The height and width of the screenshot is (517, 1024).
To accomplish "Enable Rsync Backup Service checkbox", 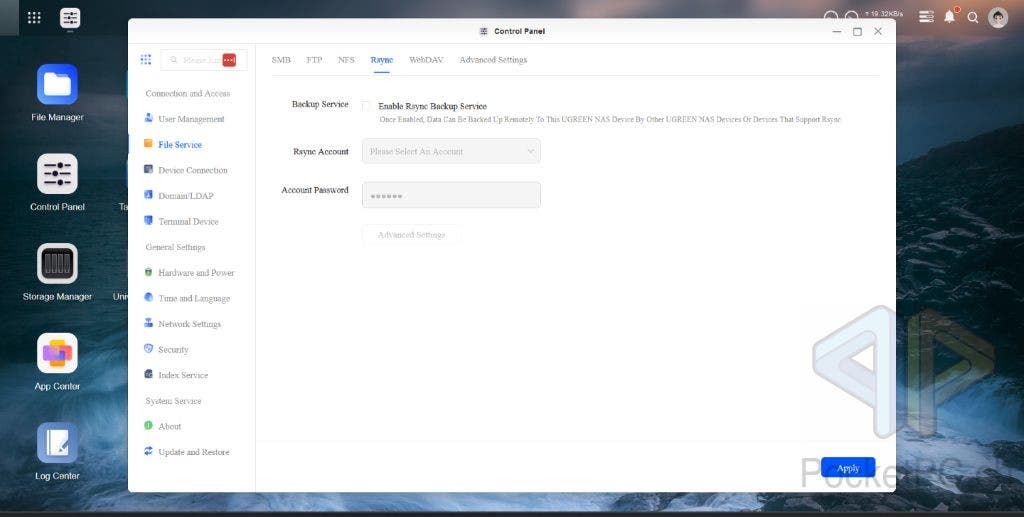I will (x=366, y=106).
